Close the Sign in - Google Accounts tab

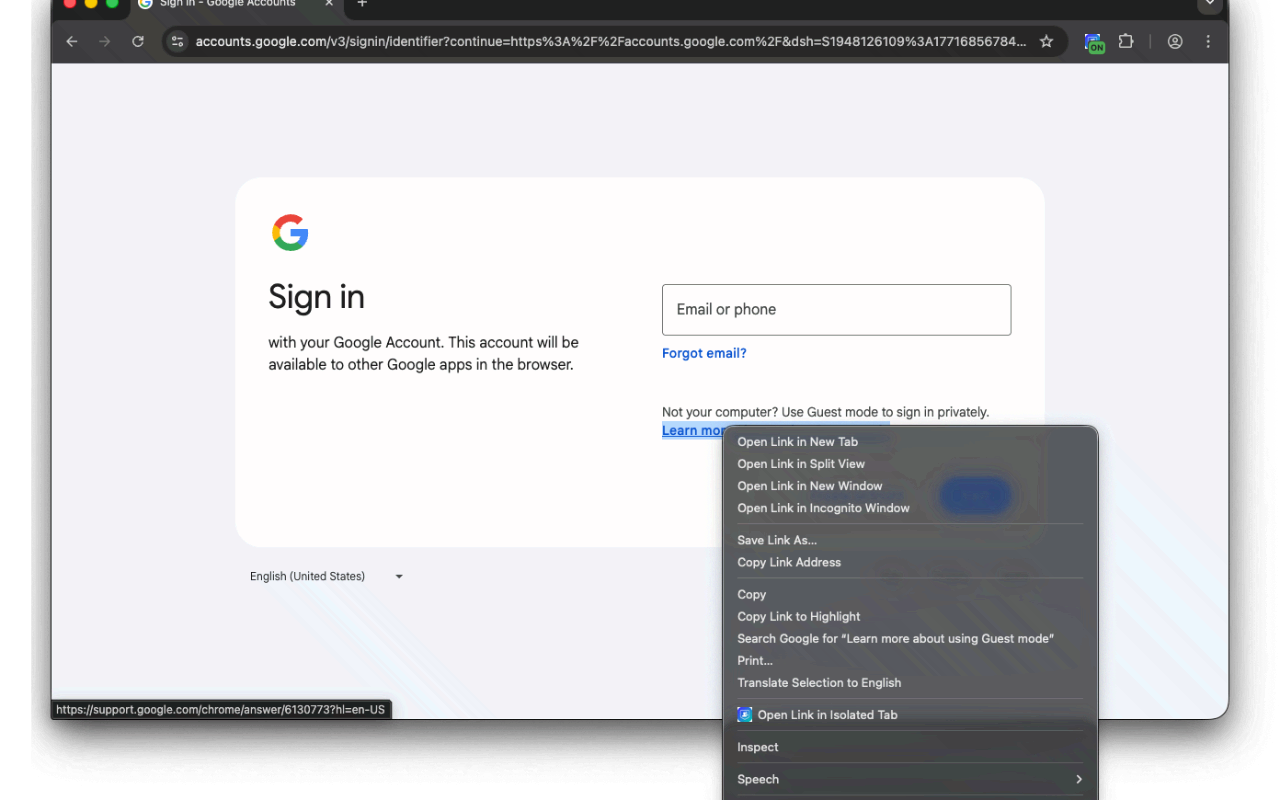click(329, 4)
